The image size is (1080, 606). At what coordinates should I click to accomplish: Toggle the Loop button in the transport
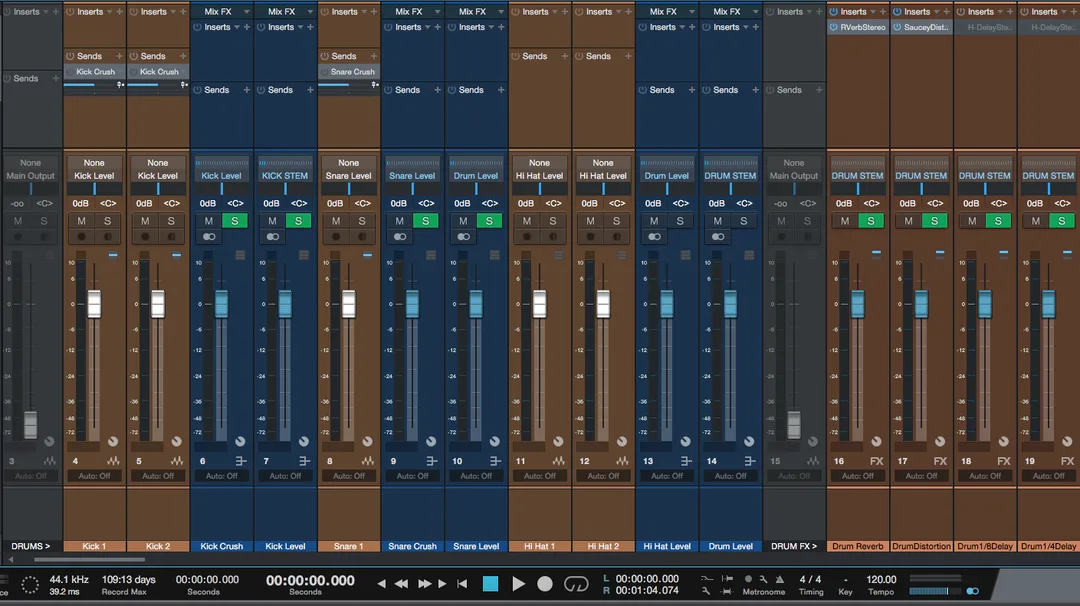point(576,584)
